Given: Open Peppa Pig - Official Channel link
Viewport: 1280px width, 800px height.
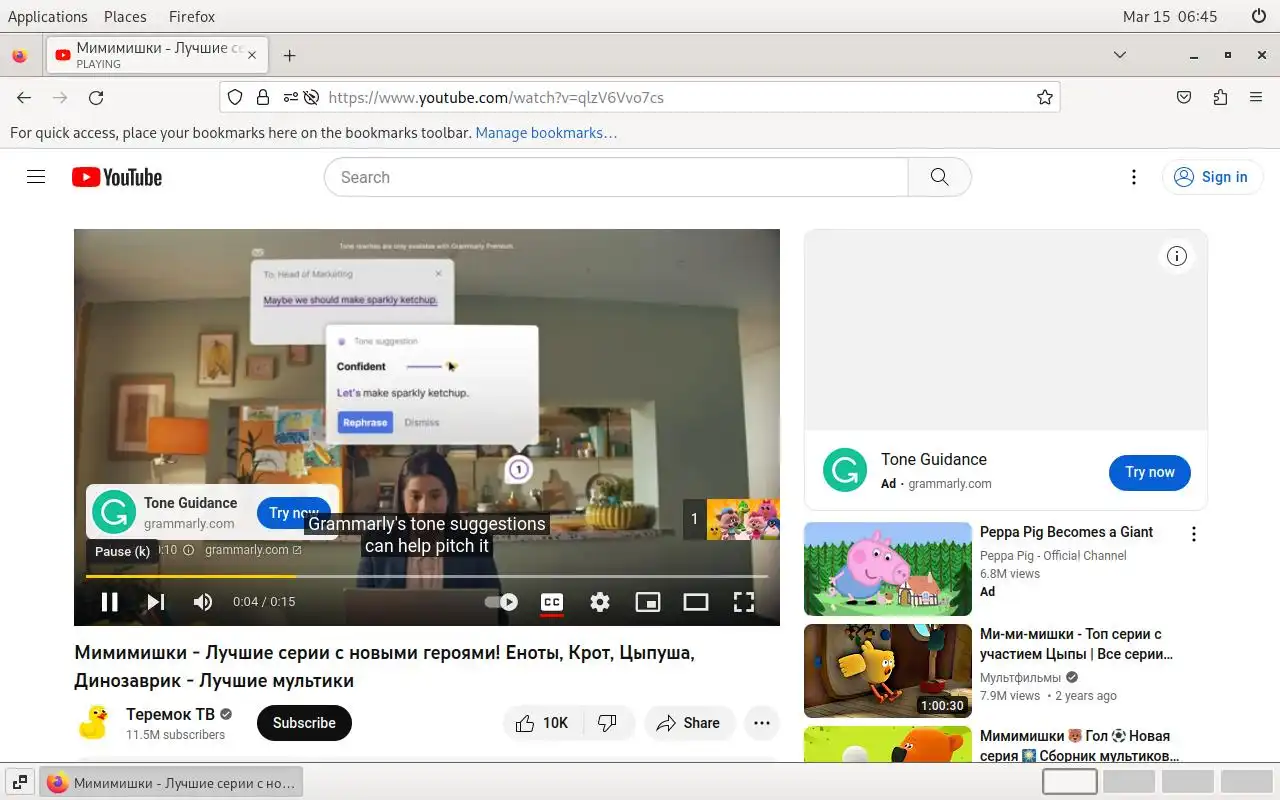Looking at the screenshot, I should (1053, 555).
